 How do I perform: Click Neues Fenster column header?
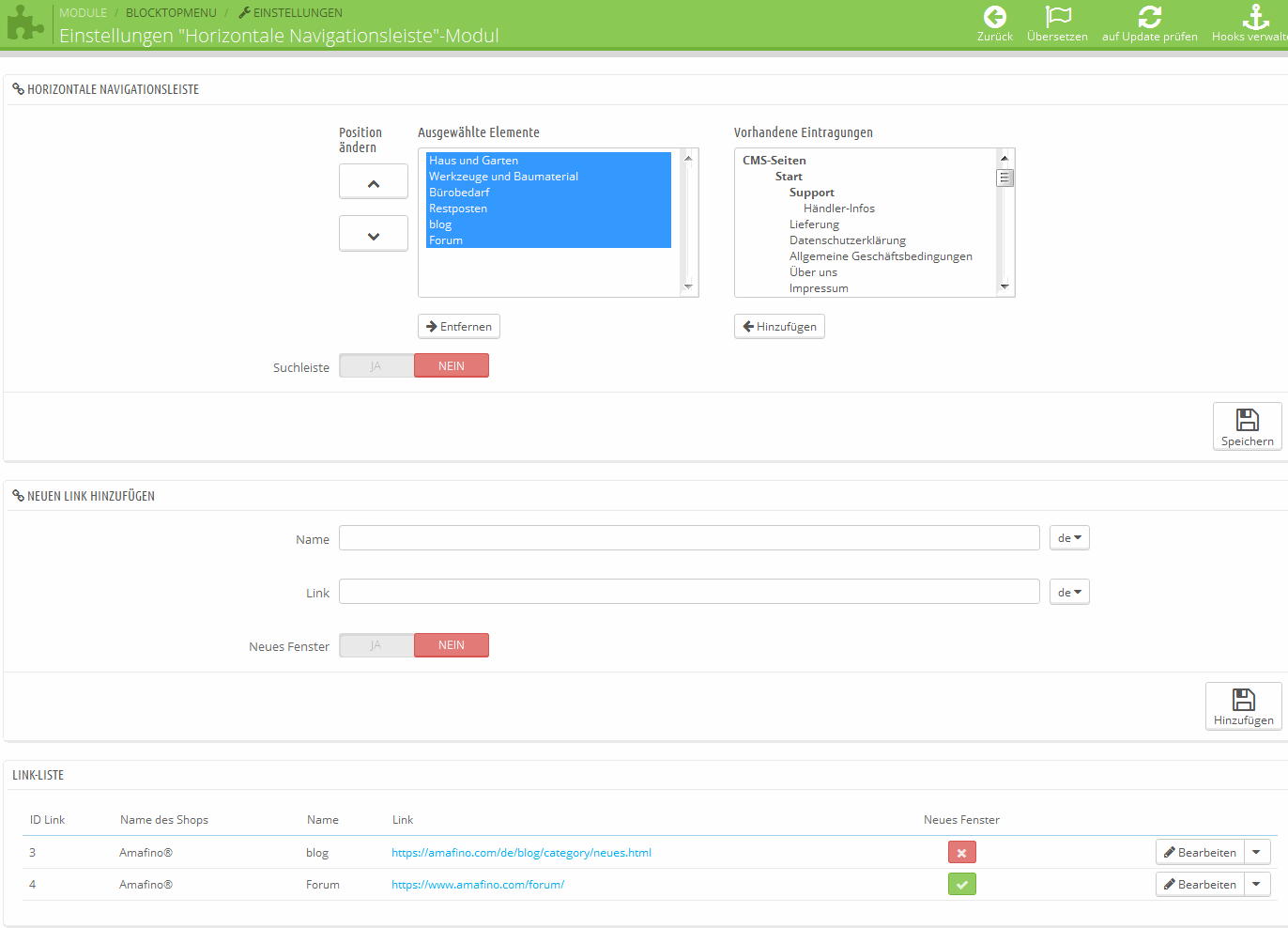(961, 820)
